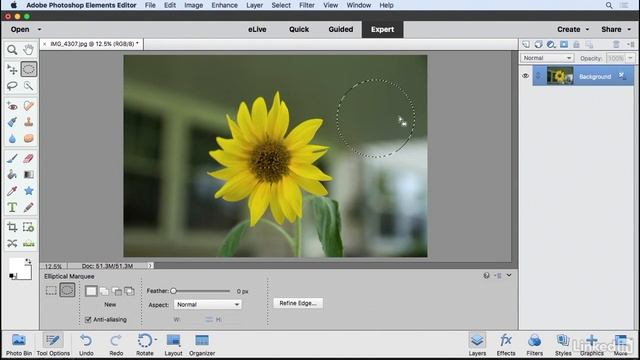
Task: Open the layer blend mode dropdown
Action: tap(547, 58)
